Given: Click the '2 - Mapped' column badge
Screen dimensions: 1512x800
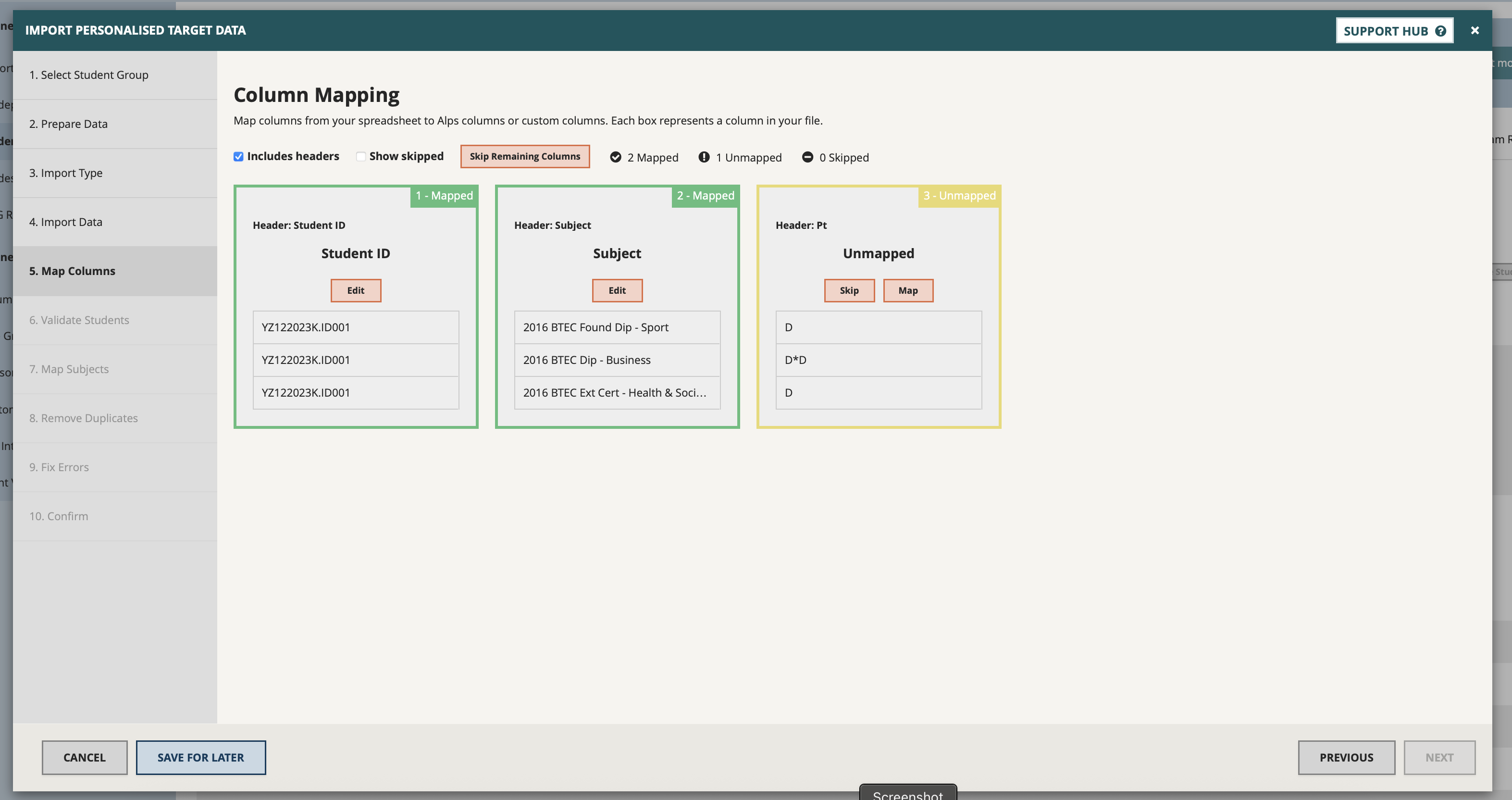Looking at the screenshot, I should tap(706, 196).
